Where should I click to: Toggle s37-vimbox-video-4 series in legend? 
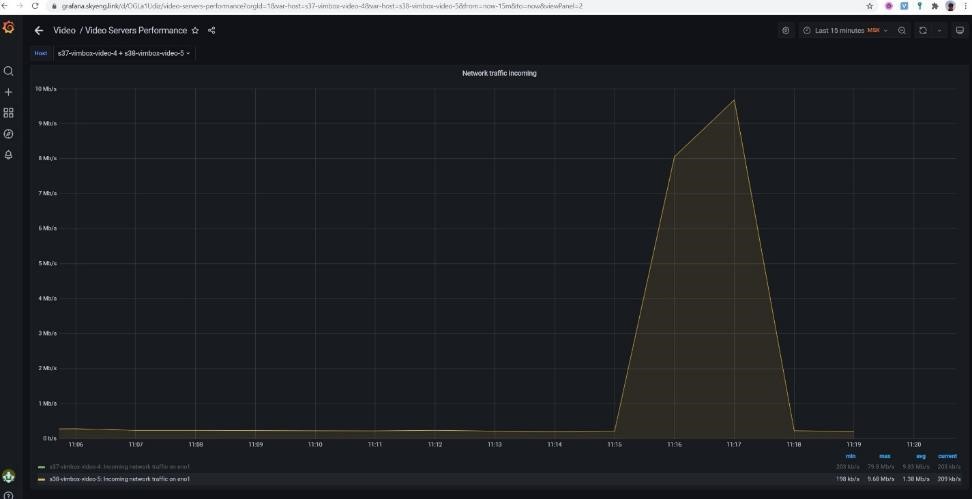pyautogui.click(x=120, y=467)
